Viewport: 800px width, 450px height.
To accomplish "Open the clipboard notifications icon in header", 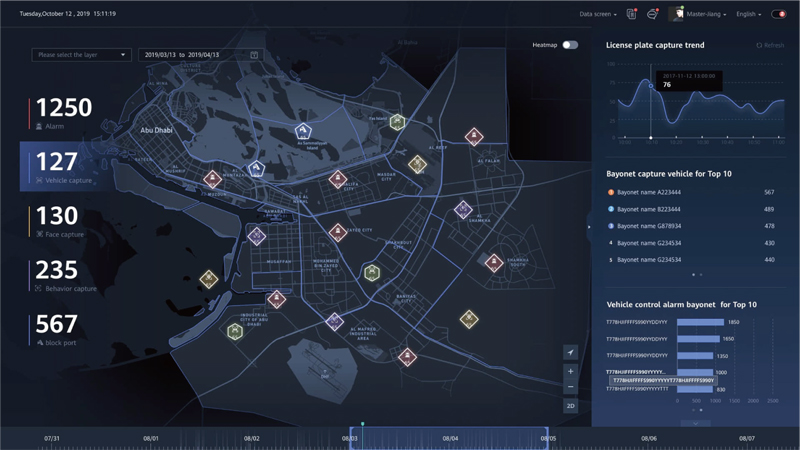I will (x=631, y=14).
